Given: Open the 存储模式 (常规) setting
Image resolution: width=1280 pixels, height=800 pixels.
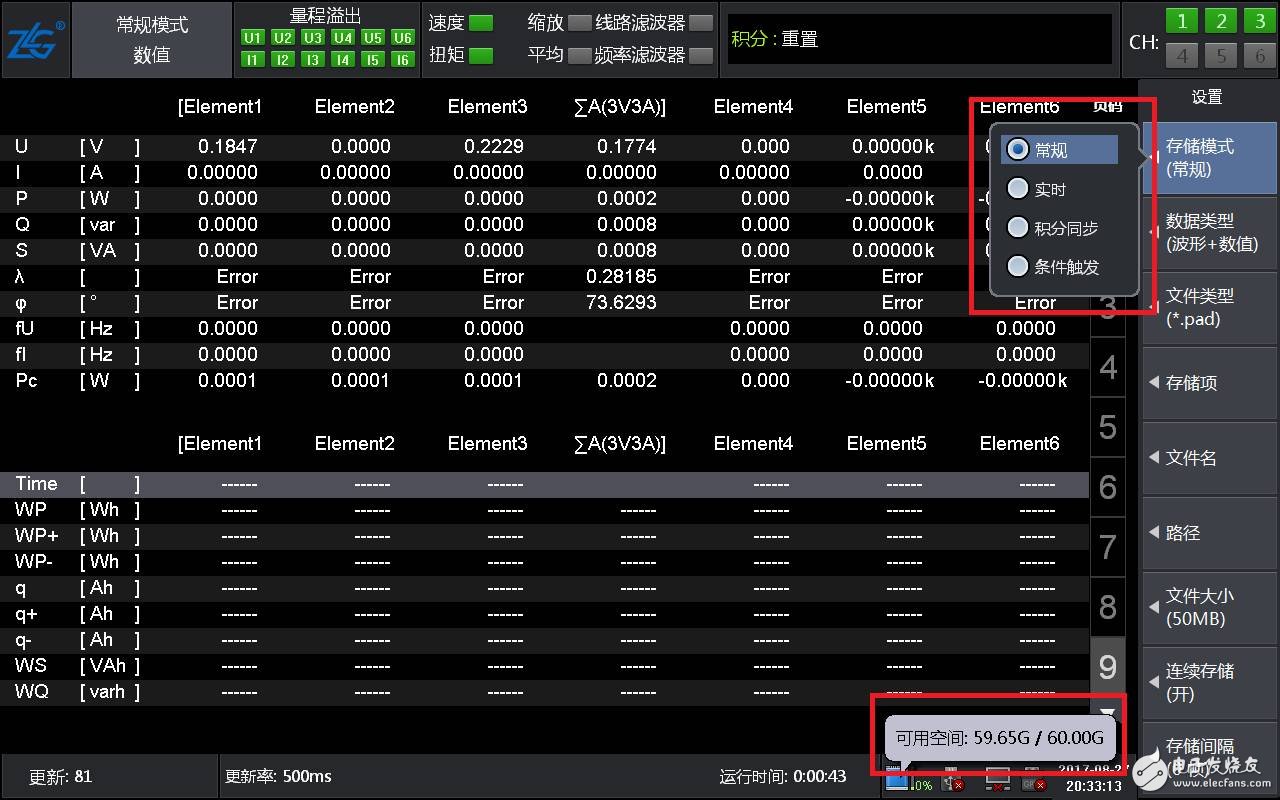Looking at the screenshot, I should tap(1209, 158).
